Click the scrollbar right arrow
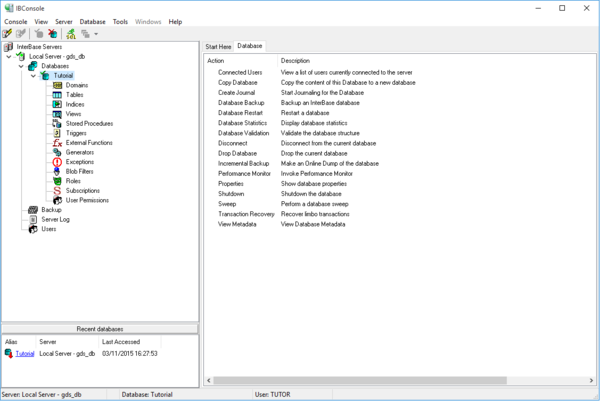Screen dimensions: 600x401 (591, 380)
